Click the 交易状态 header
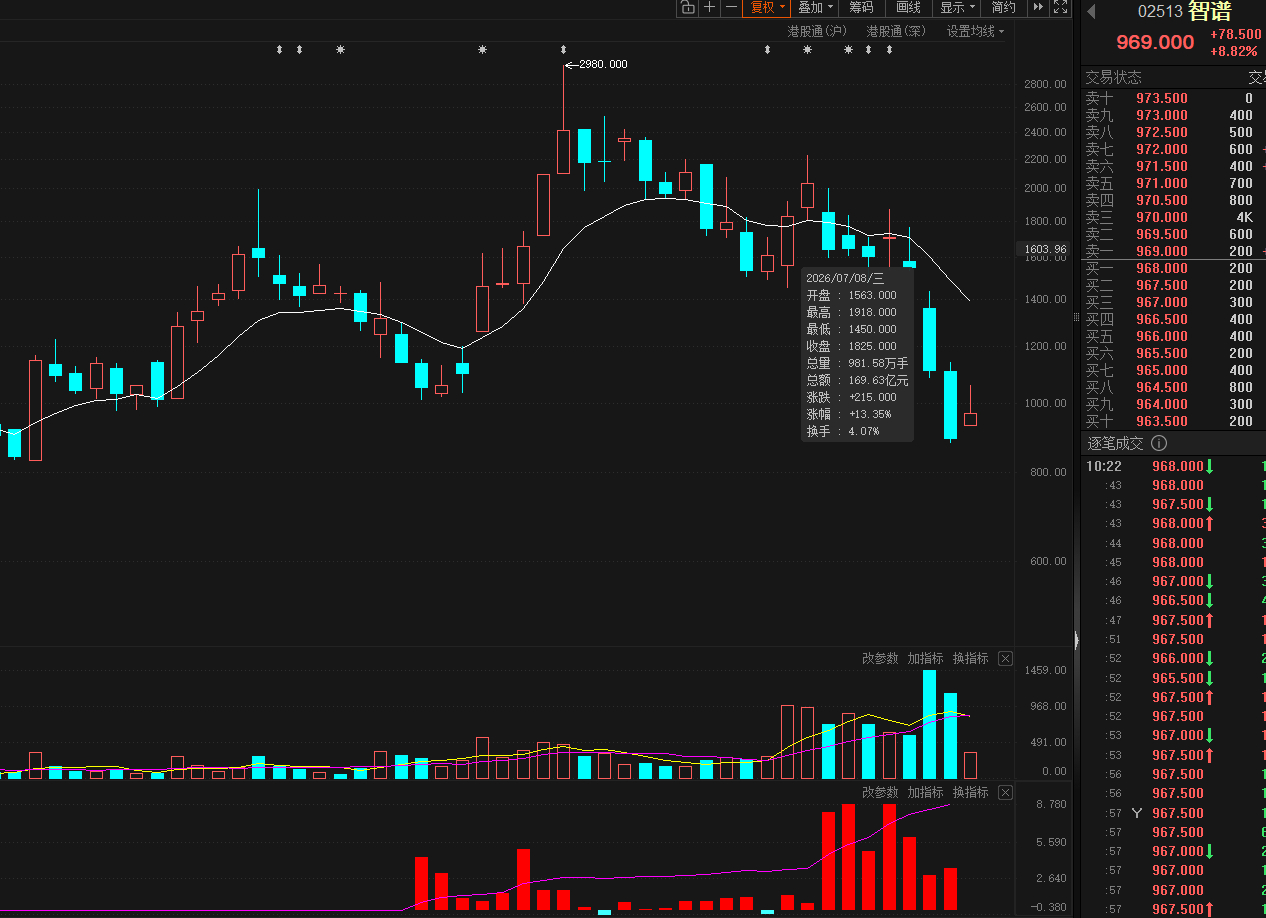 coord(1114,78)
